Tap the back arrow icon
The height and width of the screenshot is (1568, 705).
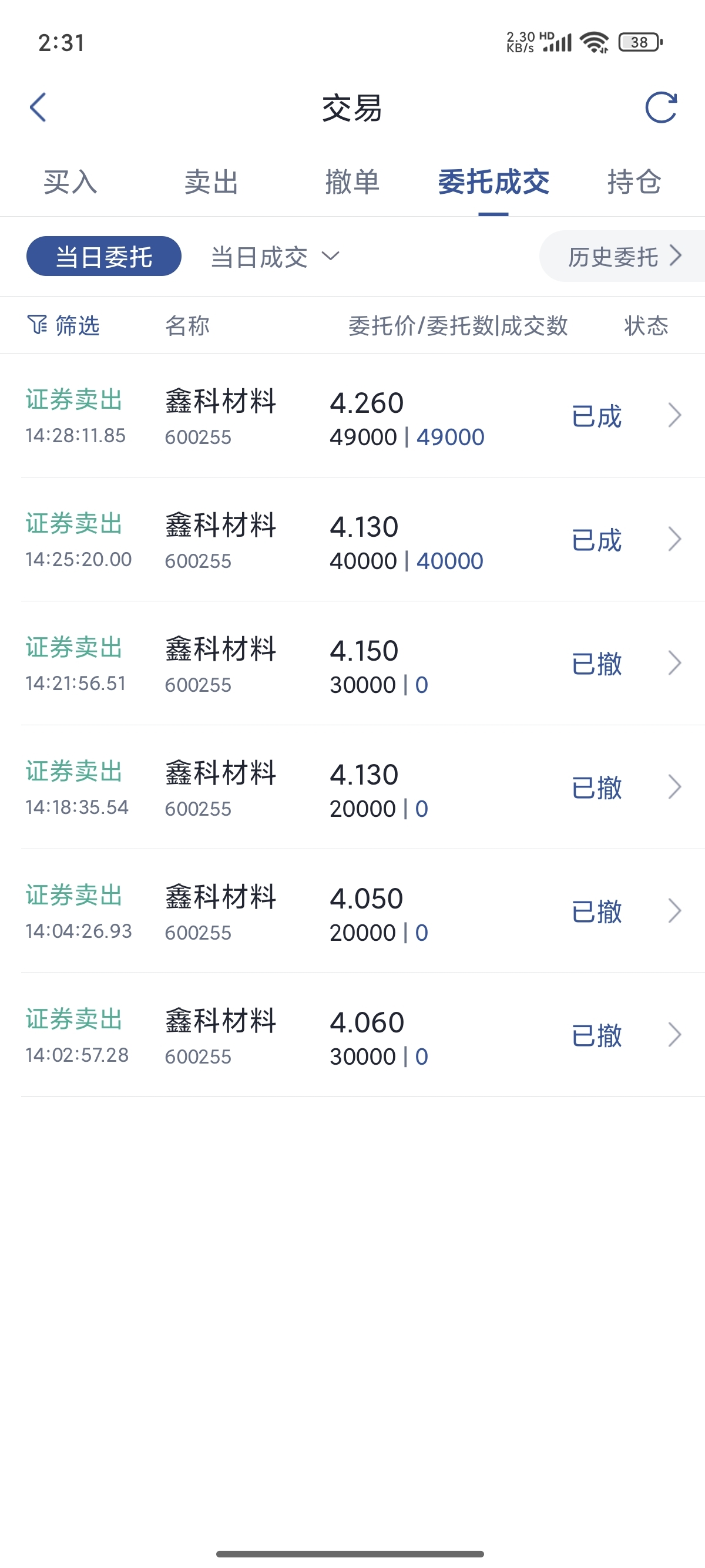[38, 107]
